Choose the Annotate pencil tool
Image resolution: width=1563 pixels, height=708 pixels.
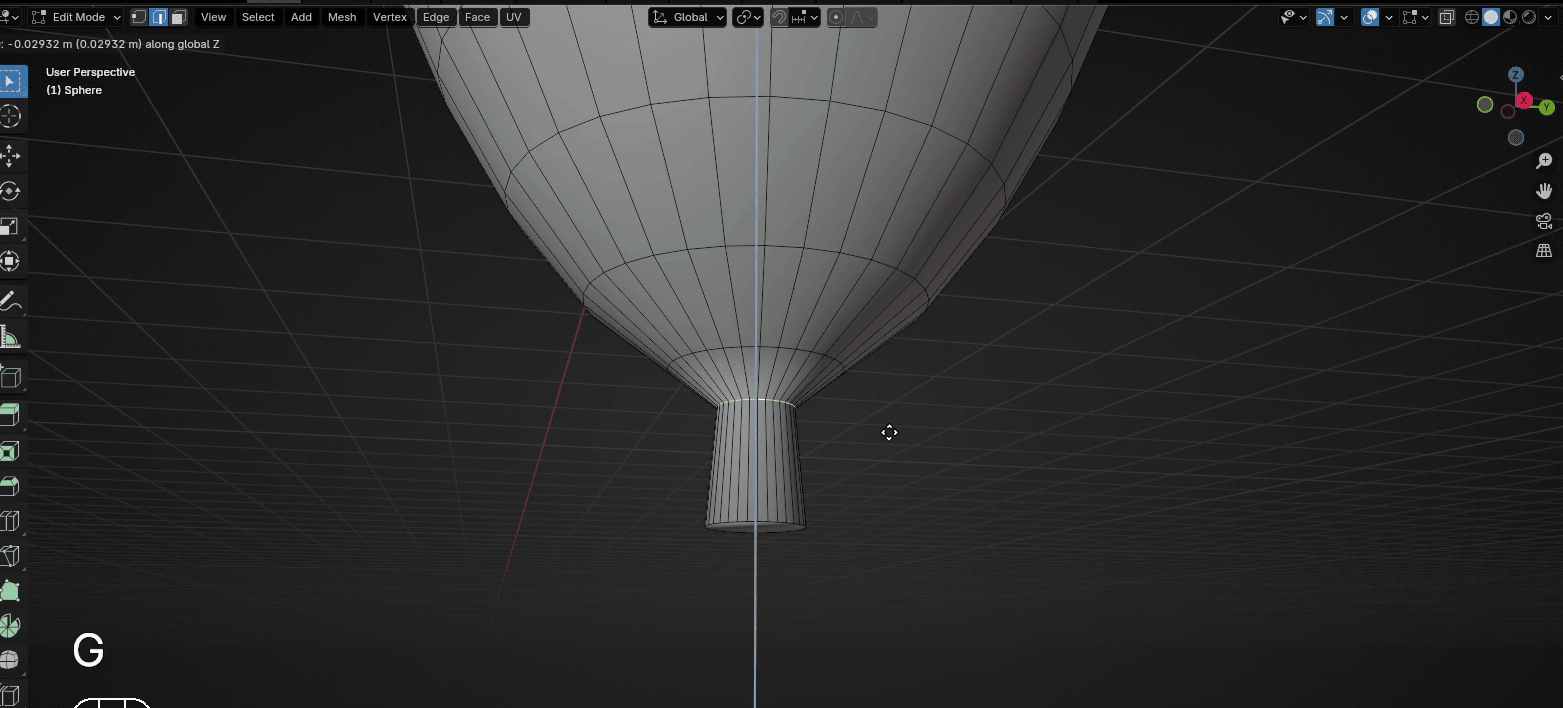[10, 300]
